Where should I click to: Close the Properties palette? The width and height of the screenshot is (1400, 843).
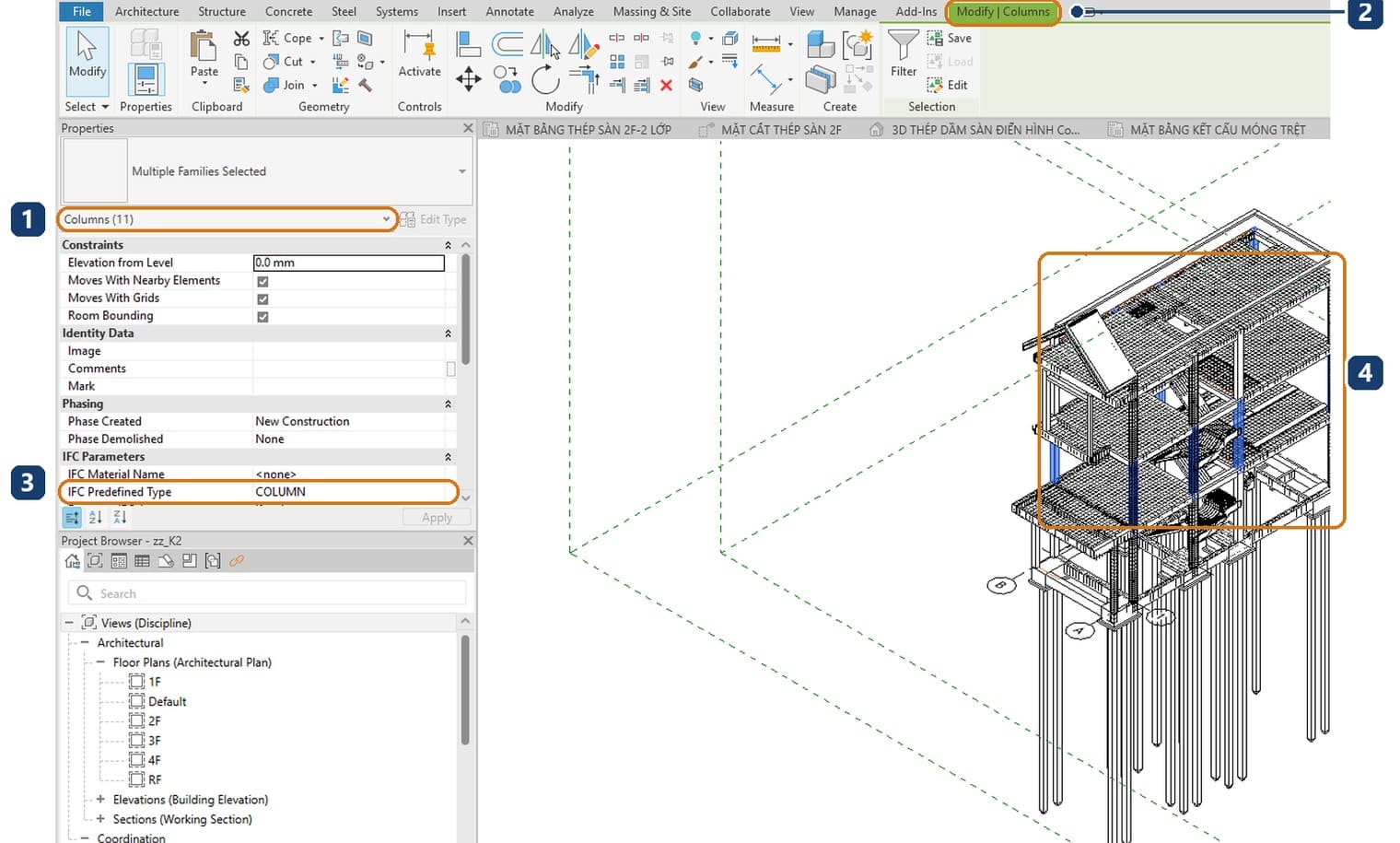click(467, 128)
